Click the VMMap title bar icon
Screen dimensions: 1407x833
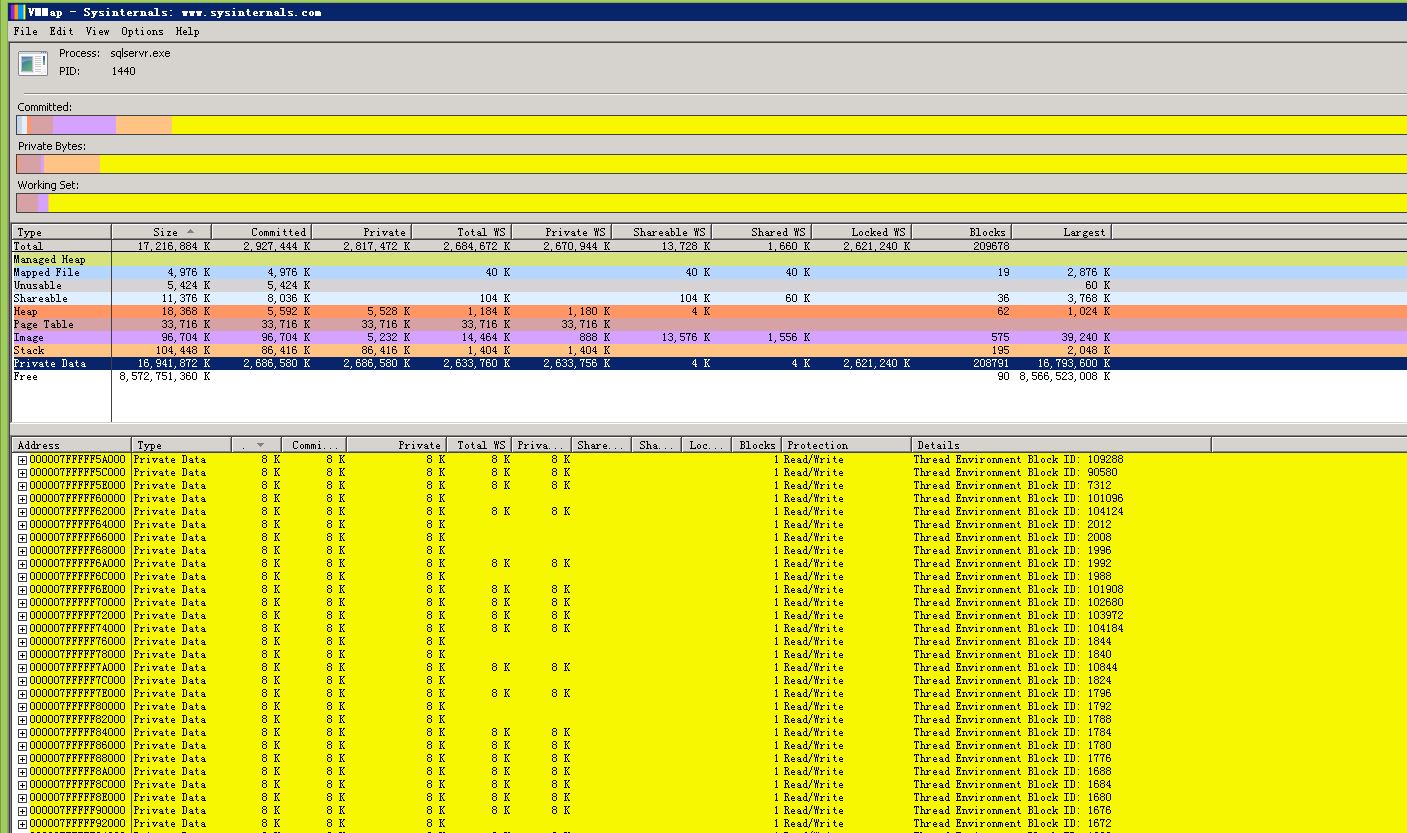coord(19,12)
